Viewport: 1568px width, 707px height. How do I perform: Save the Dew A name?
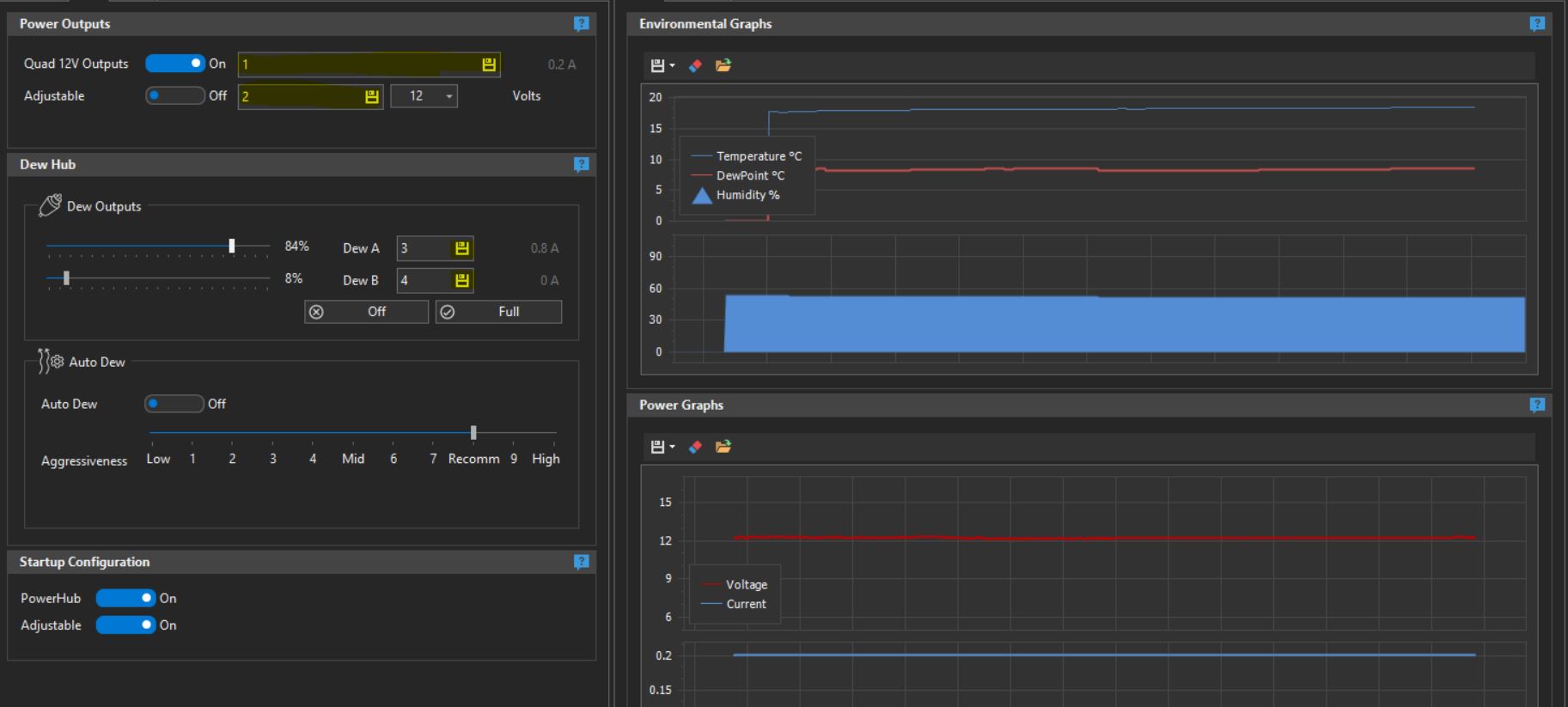tap(461, 248)
